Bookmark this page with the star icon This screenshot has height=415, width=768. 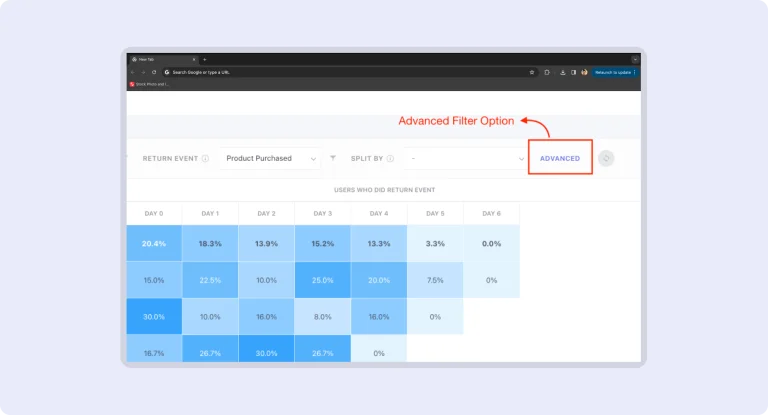[532, 72]
